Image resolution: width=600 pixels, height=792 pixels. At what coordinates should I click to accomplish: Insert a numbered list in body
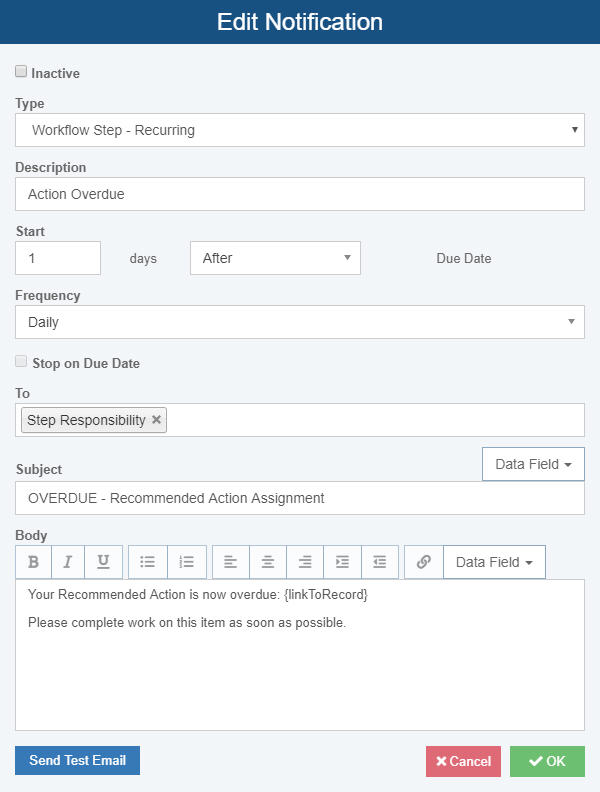187,562
